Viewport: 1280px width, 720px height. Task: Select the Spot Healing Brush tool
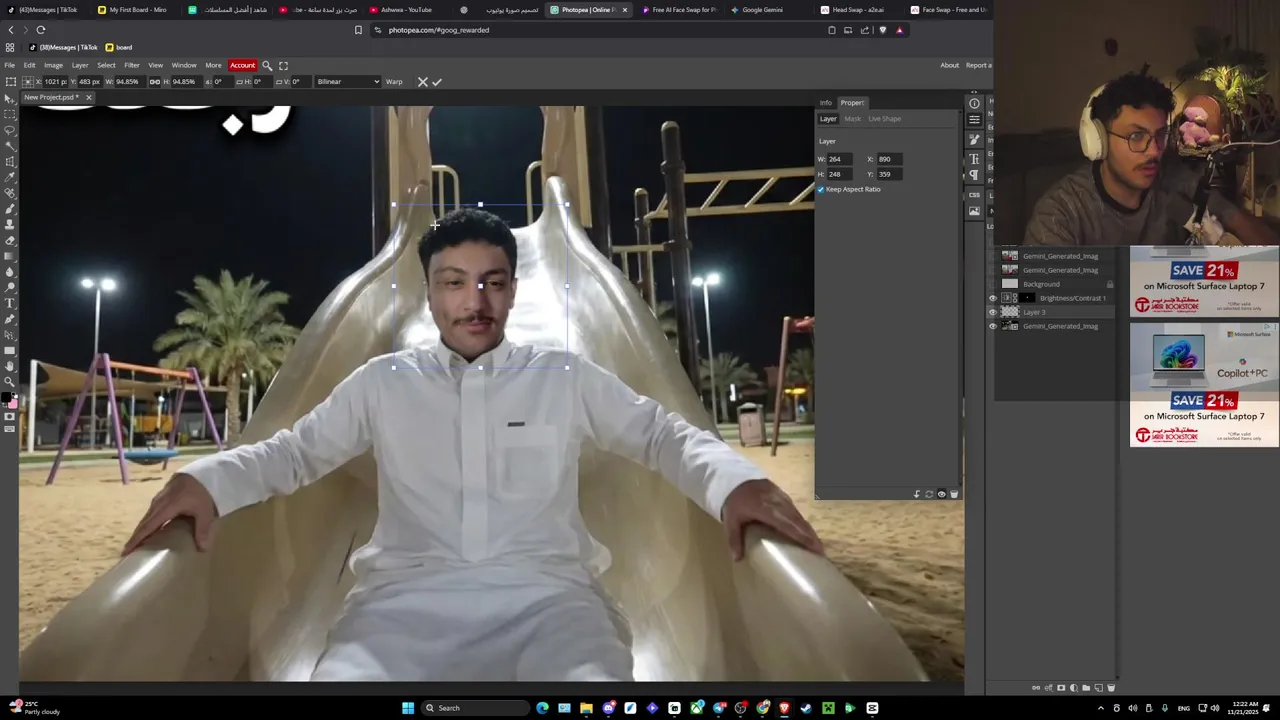[11, 193]
